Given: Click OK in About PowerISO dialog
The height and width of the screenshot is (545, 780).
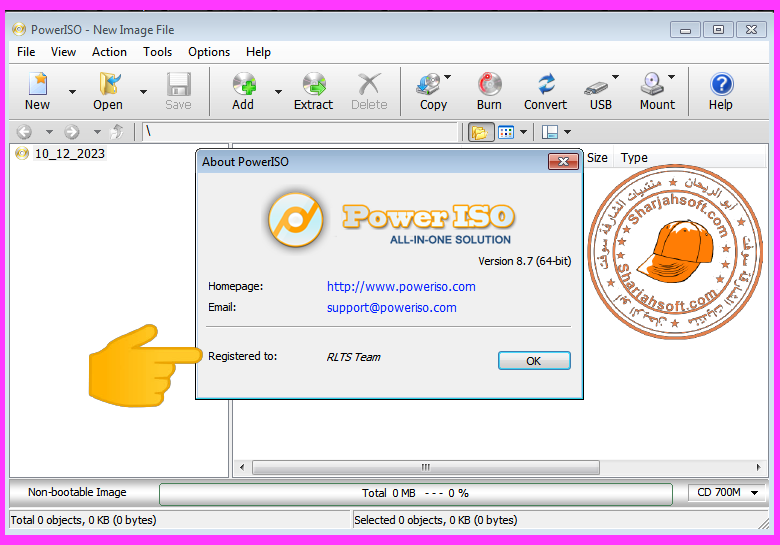Looking at the screenshot, I should (534, 361).
